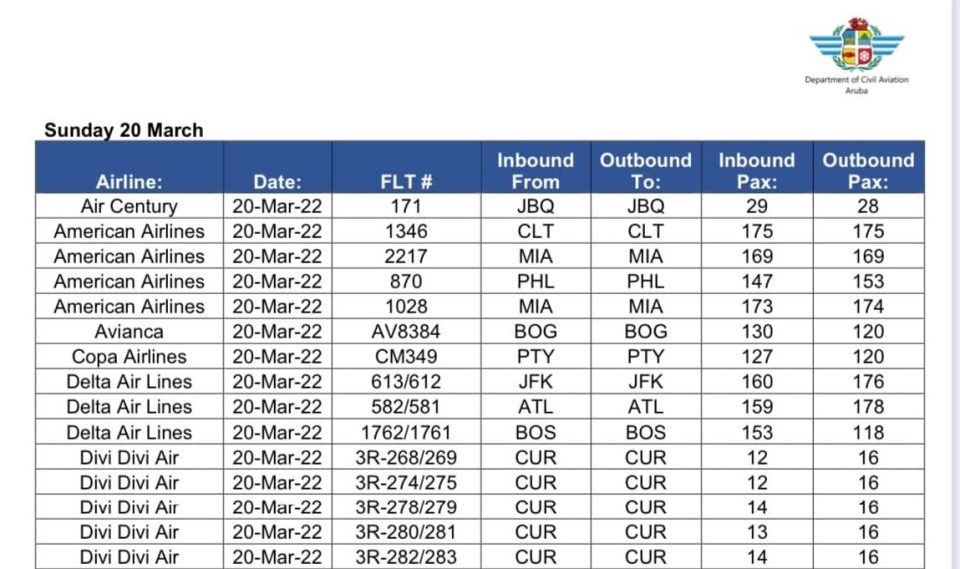Select the Air Century airline cell

[129, 207]
